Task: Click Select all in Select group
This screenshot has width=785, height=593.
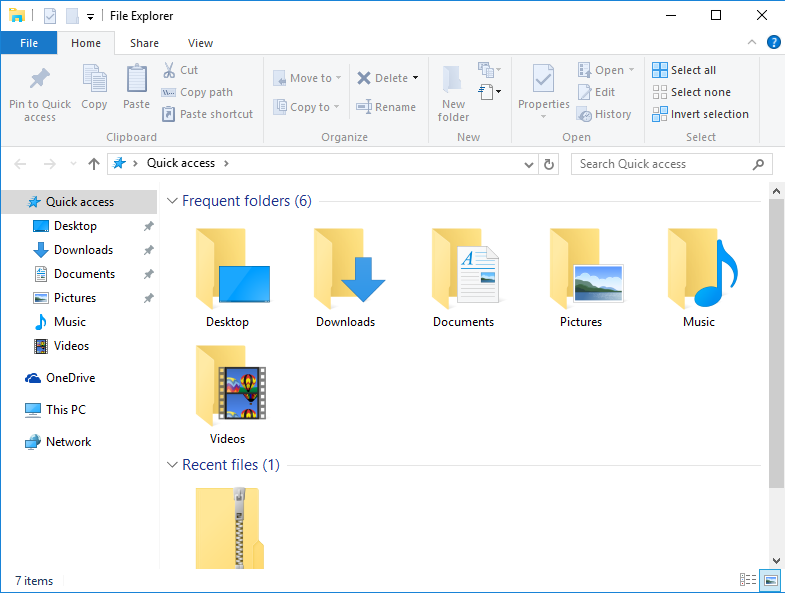Action: coord(684,70)
